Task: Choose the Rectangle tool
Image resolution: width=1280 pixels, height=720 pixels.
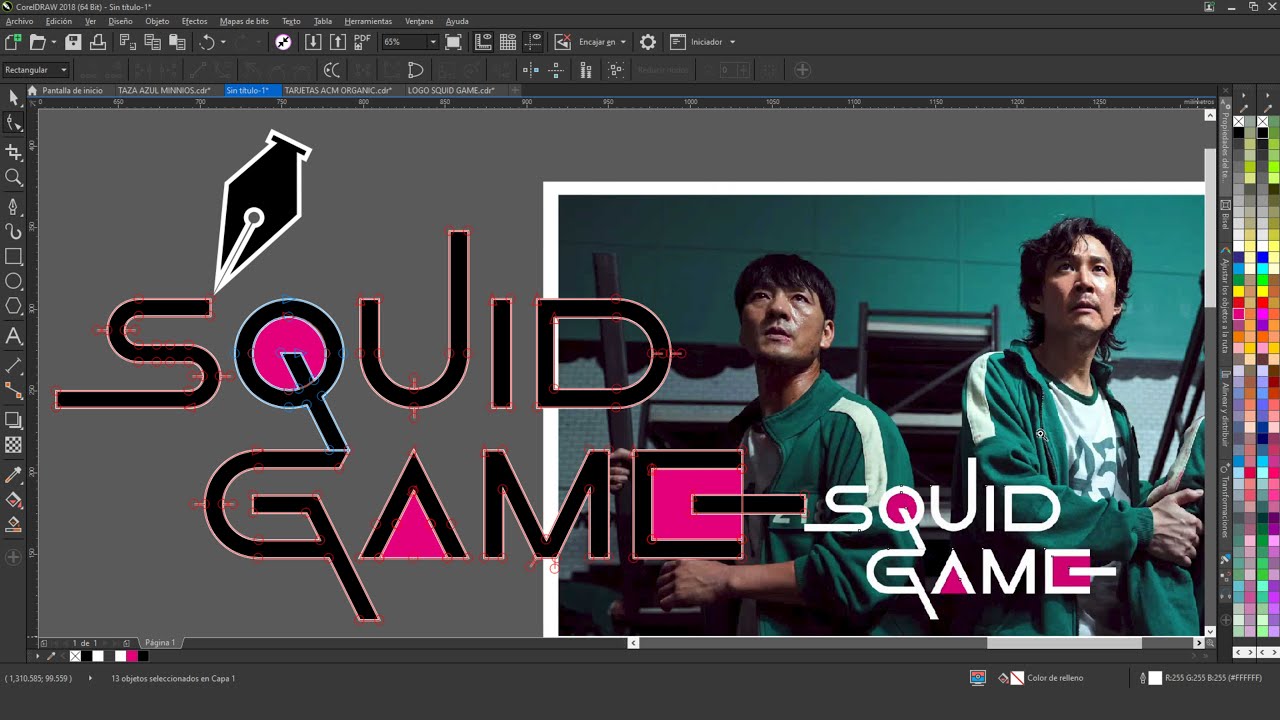Action: pyautogui.click(x=13, y=257)
